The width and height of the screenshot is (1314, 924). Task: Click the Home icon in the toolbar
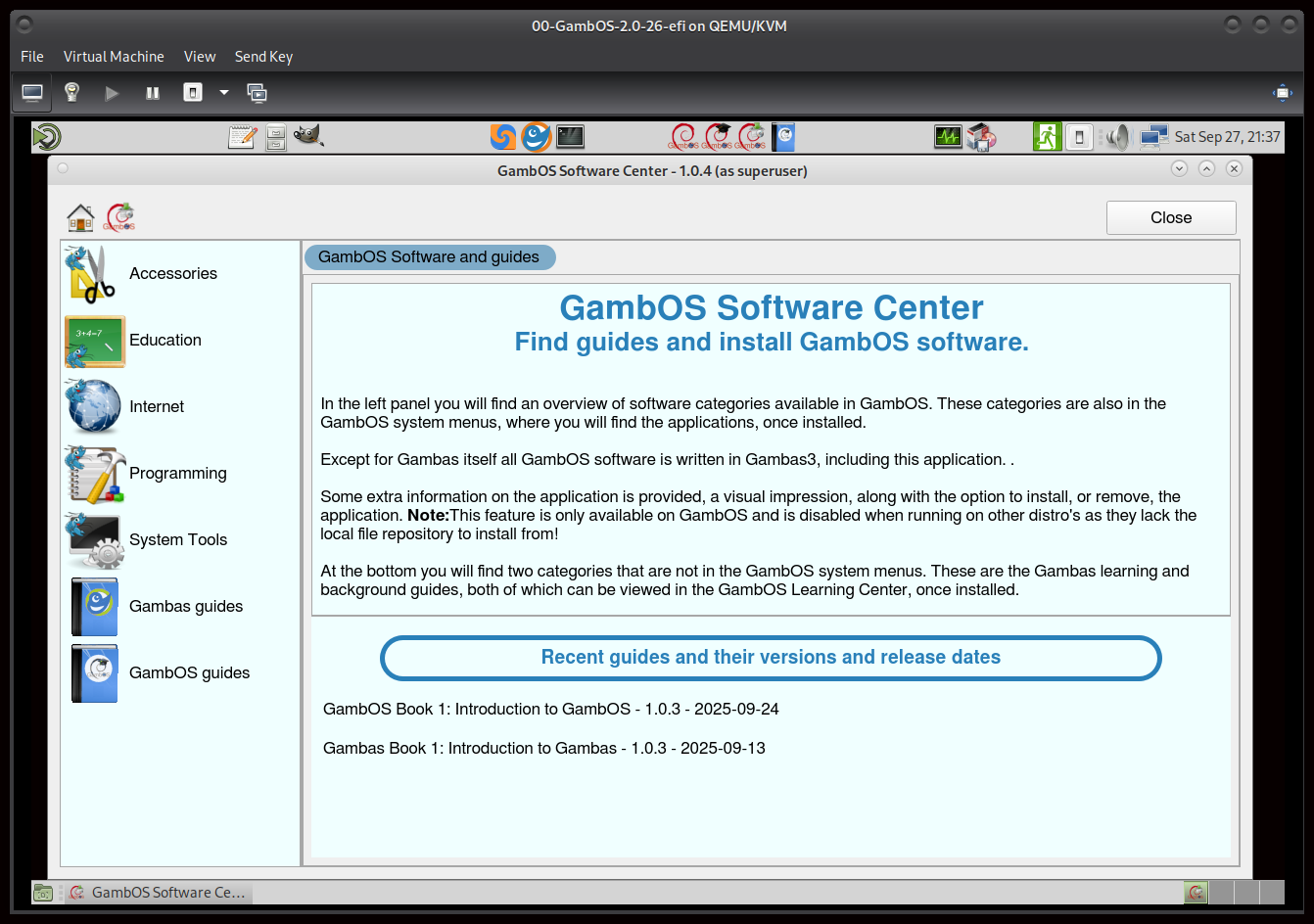[78, 216]
